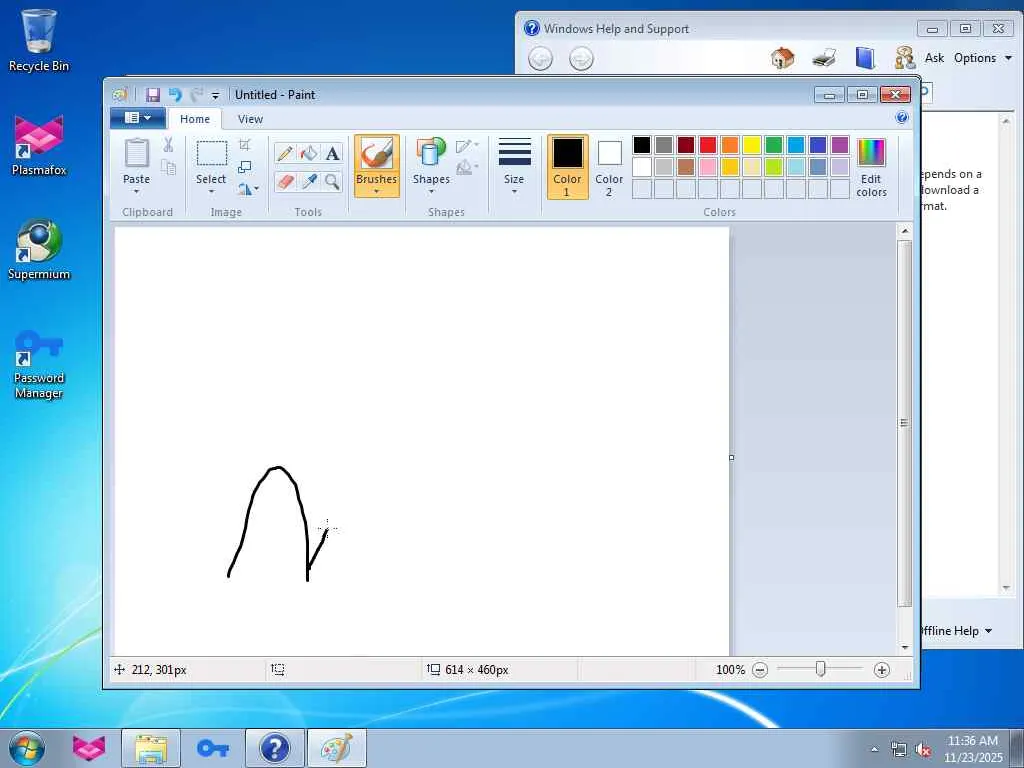Open Customize Quick Access Toolbar dropdown
Screen dimensions: 1024x768
[216, 96]
